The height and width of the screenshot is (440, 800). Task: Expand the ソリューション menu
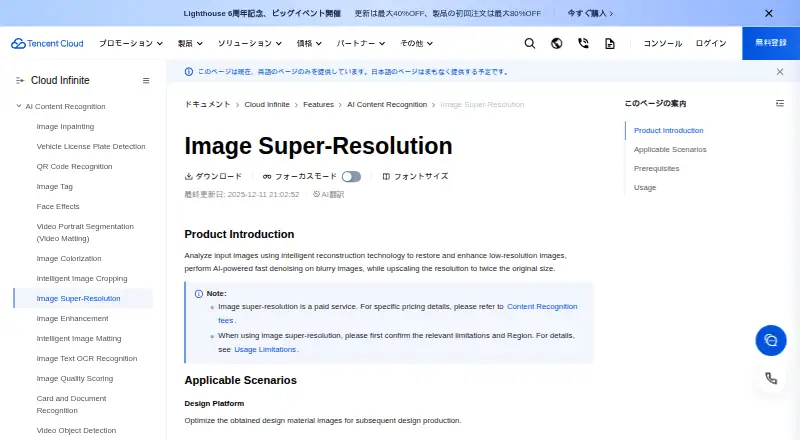249,43
